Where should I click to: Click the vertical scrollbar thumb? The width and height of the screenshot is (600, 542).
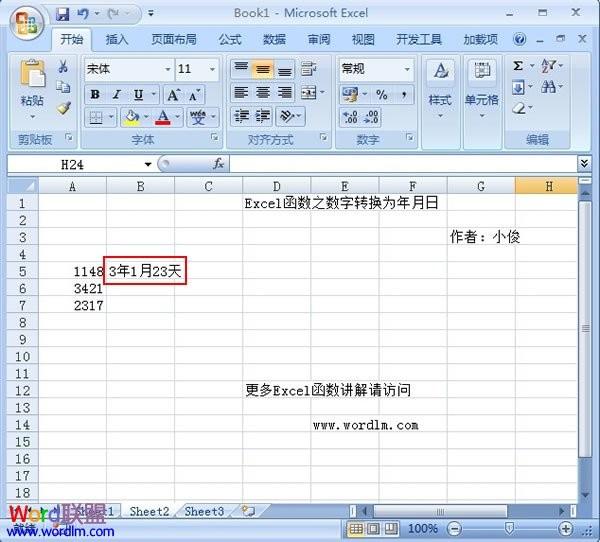tap(585, 328)
